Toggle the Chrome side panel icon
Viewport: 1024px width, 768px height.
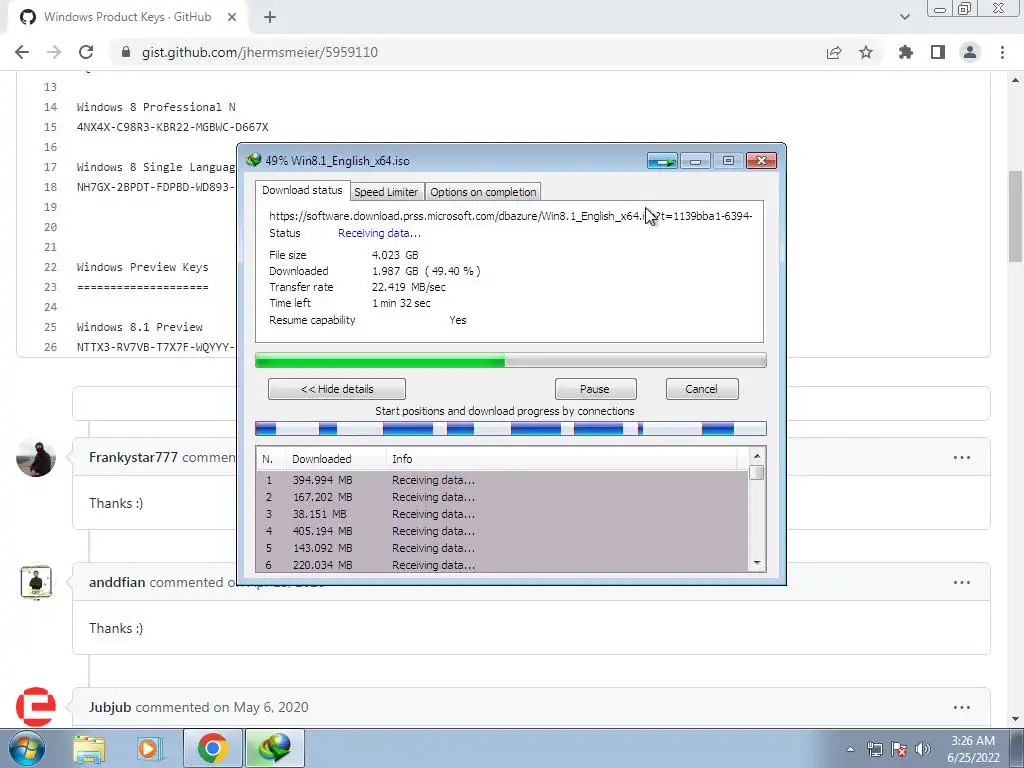938,52
